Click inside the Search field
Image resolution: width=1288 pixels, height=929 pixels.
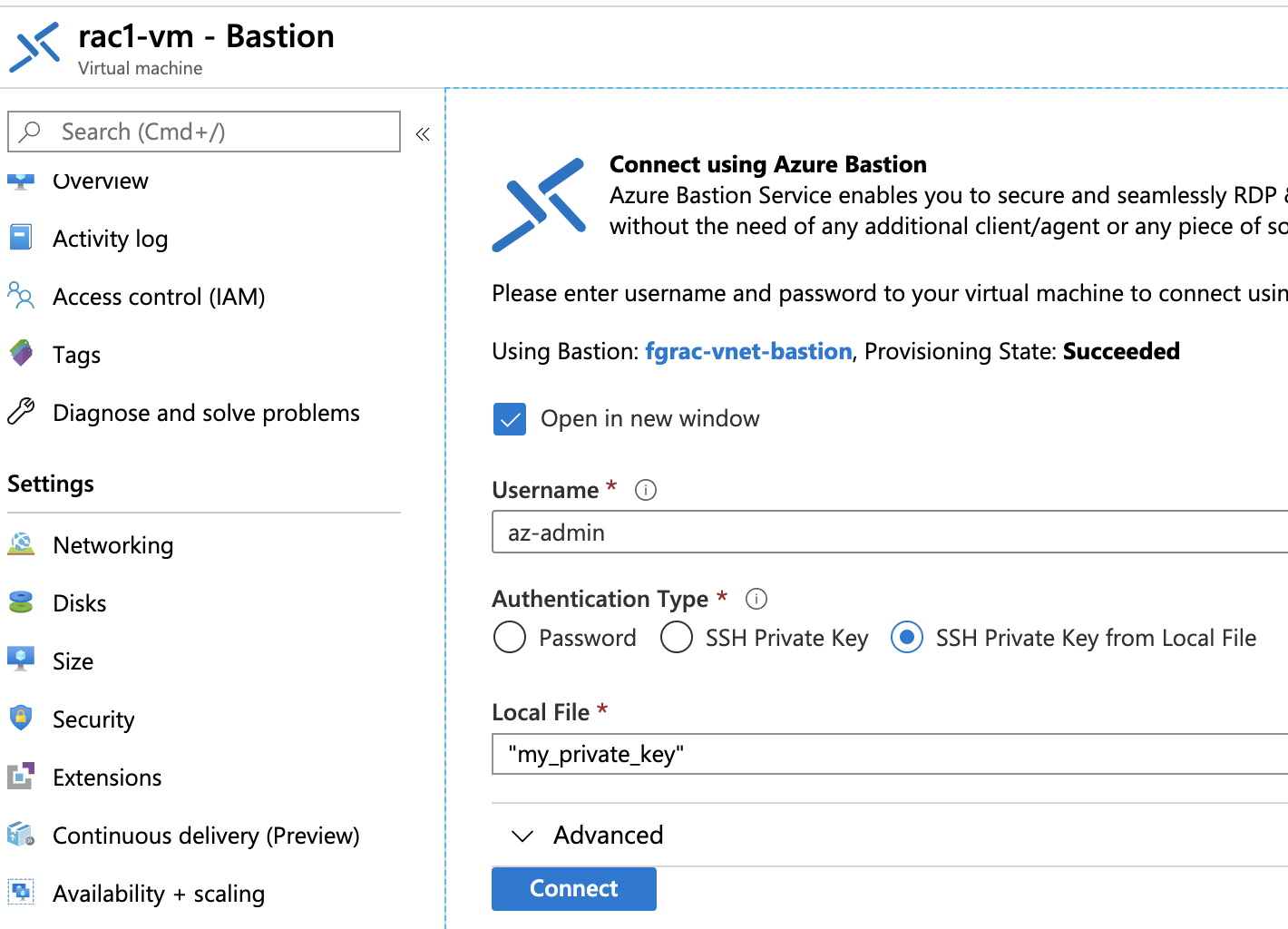(x=203, y=132)
